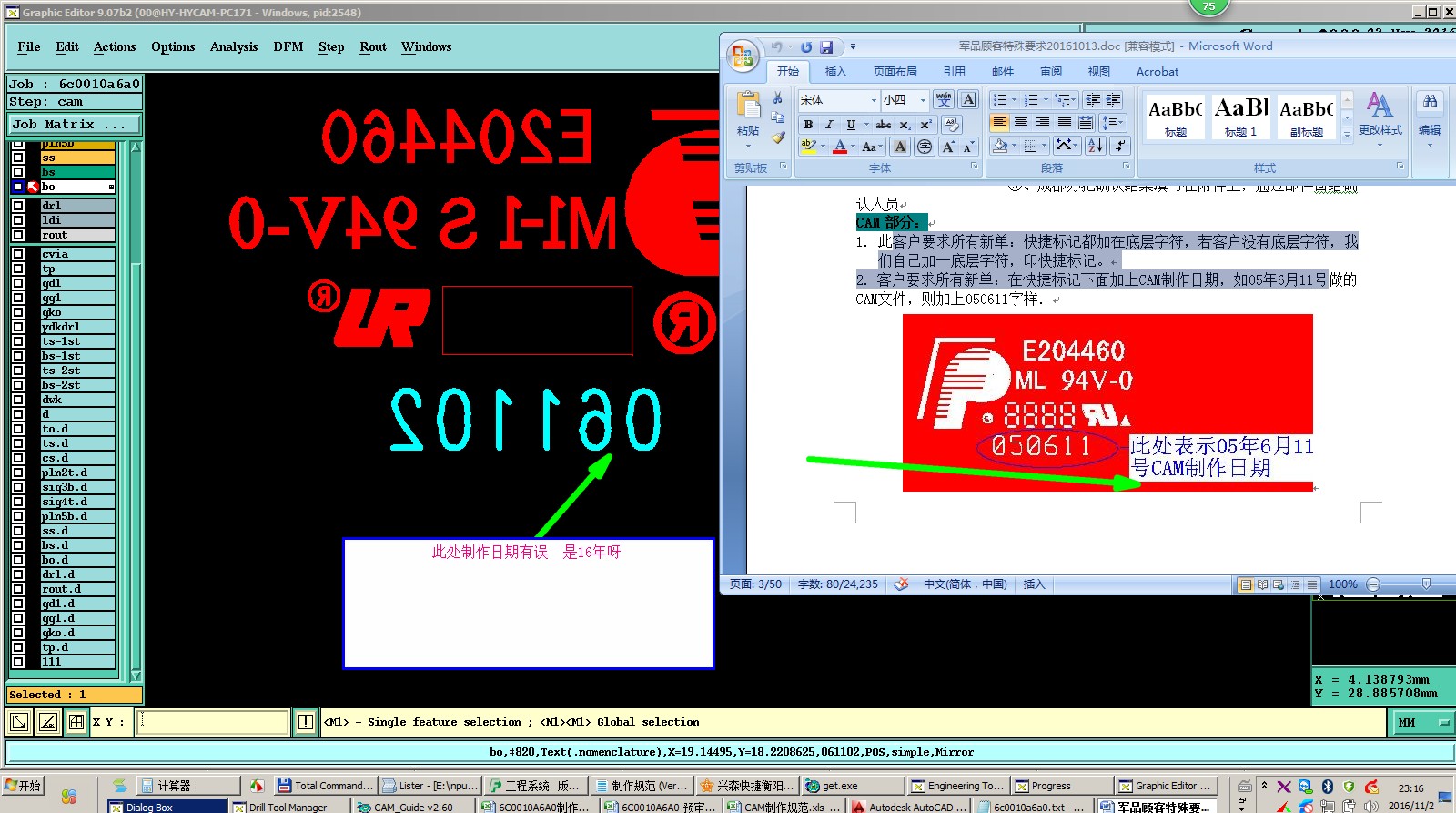Click the first diagonal-arrow icon in the bottom-left bar
Viewport: 1456px width, 813px height.
pos(18,722)
